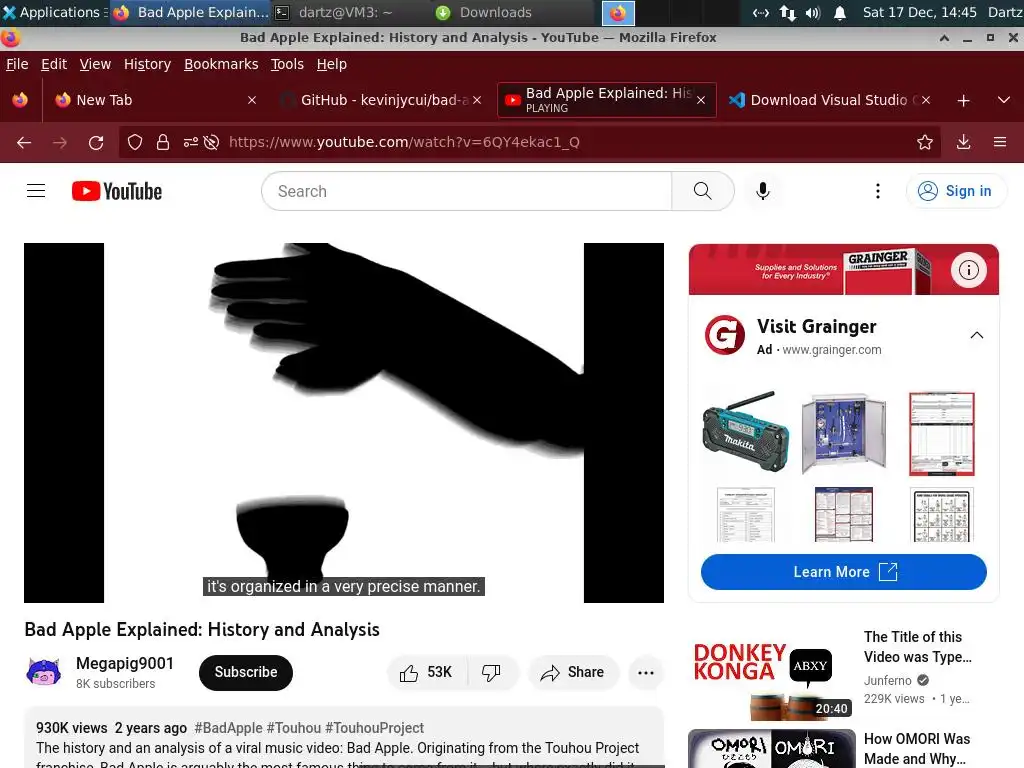Viewport: 1024px width, 768px height.
Task: Click the Share button
Action: (x=573, y=672)
